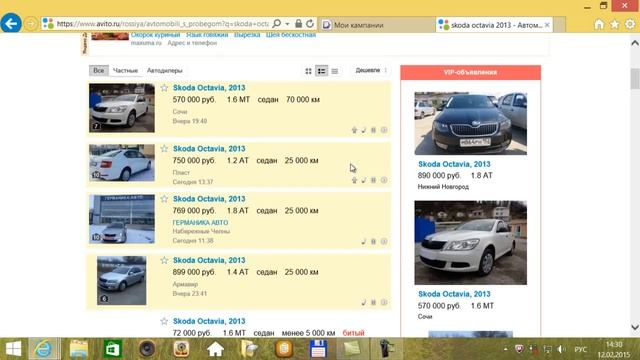Image resolution: width=640 pixels, height=360 pixels.
Task: Open Favorites star in browser toolbar
Action: [x=614, y=24]
